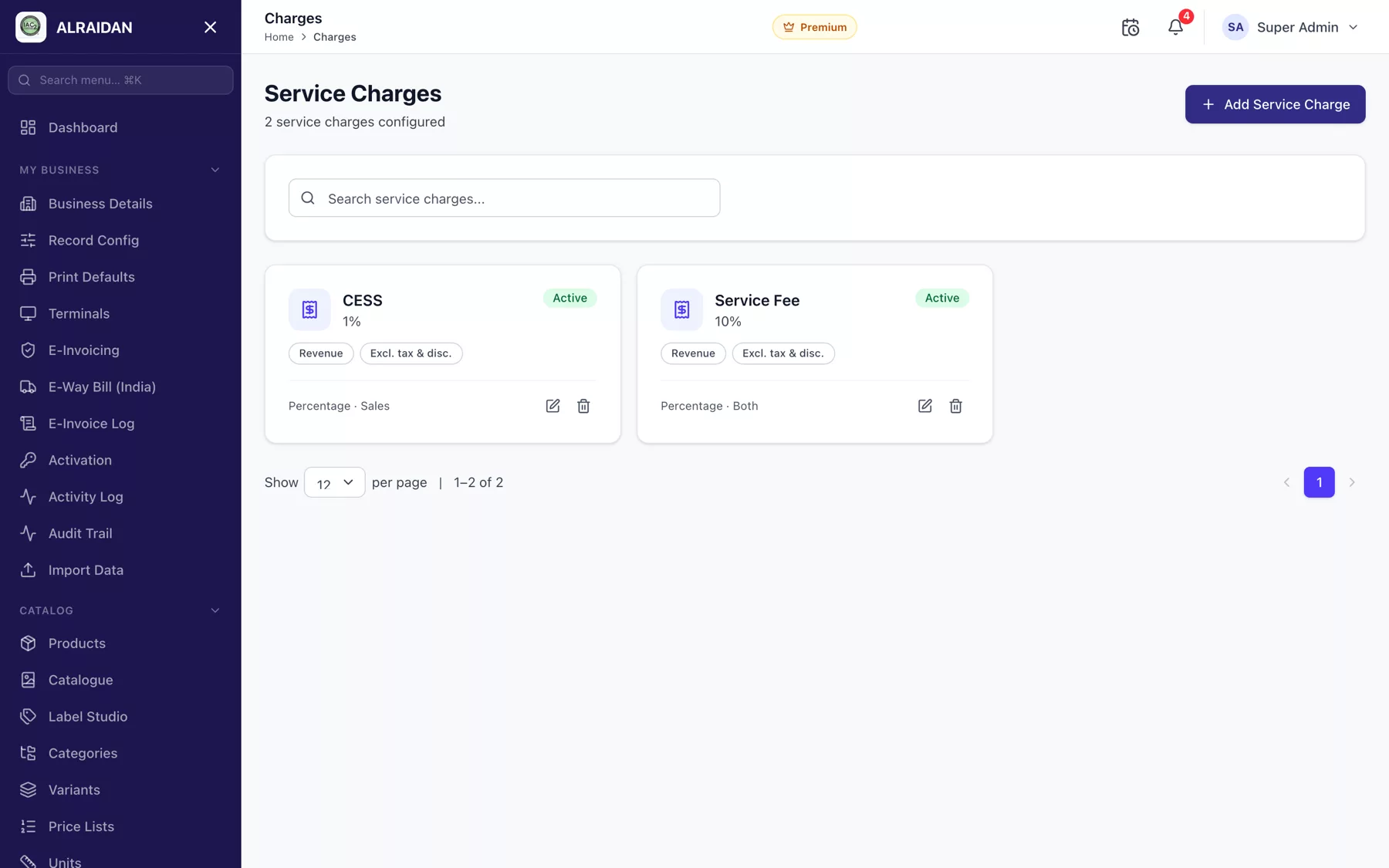1389x868 pixels.
Task: Click the Variants layers icon
Action: pyautogui.click(x=29, y=790)
